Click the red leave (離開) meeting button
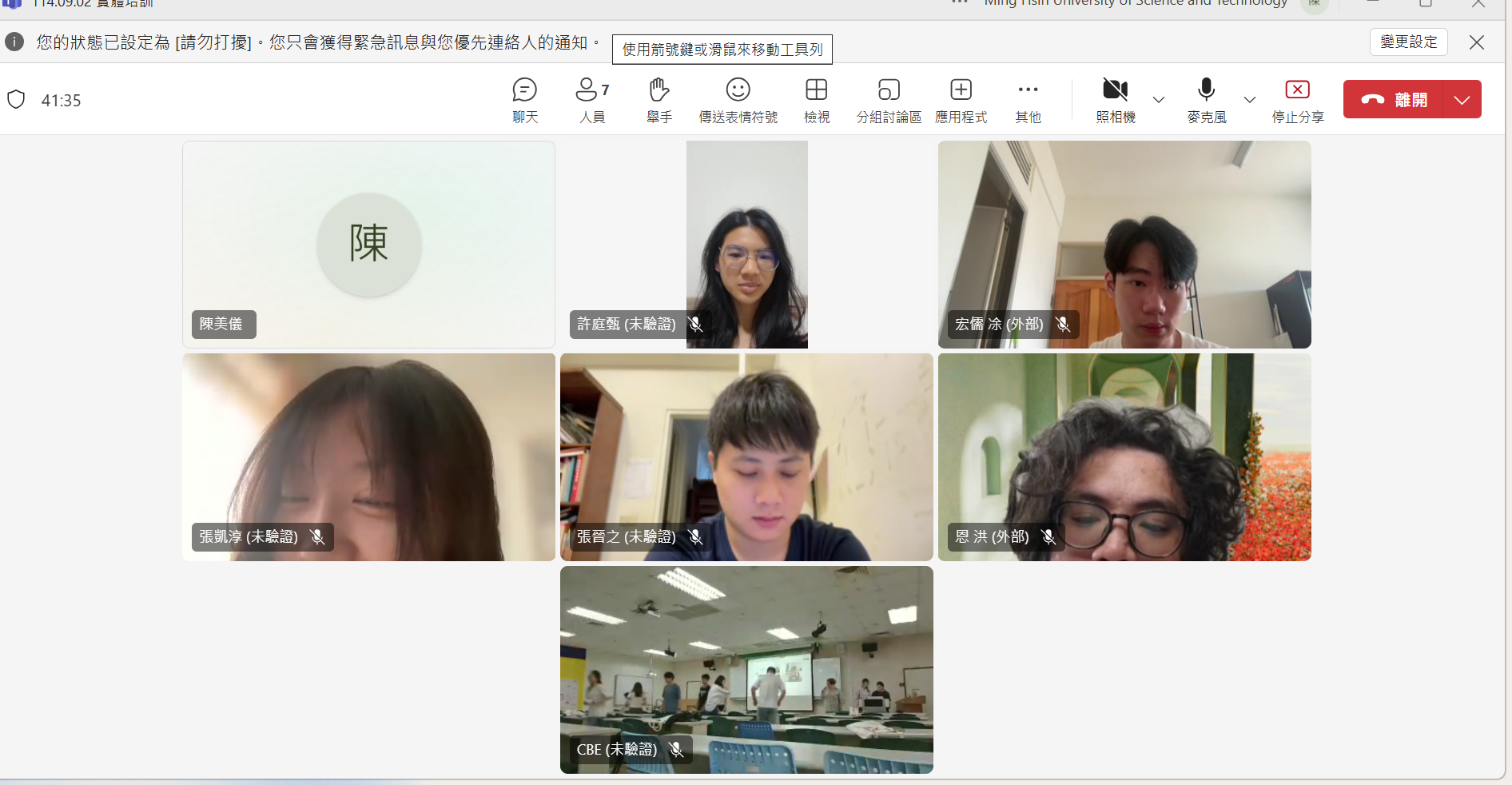Screen dimensions: 1512x785 coord(1395,100)
